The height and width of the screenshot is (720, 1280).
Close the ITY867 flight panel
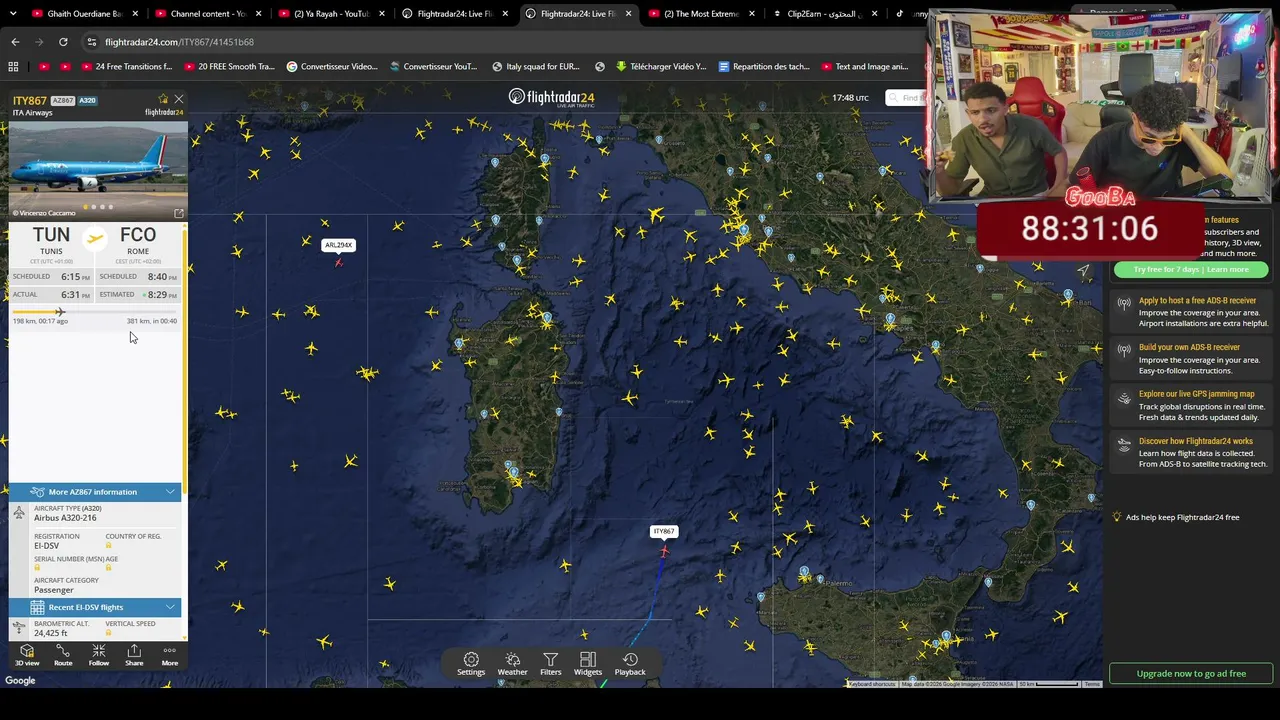pos(179,99)
